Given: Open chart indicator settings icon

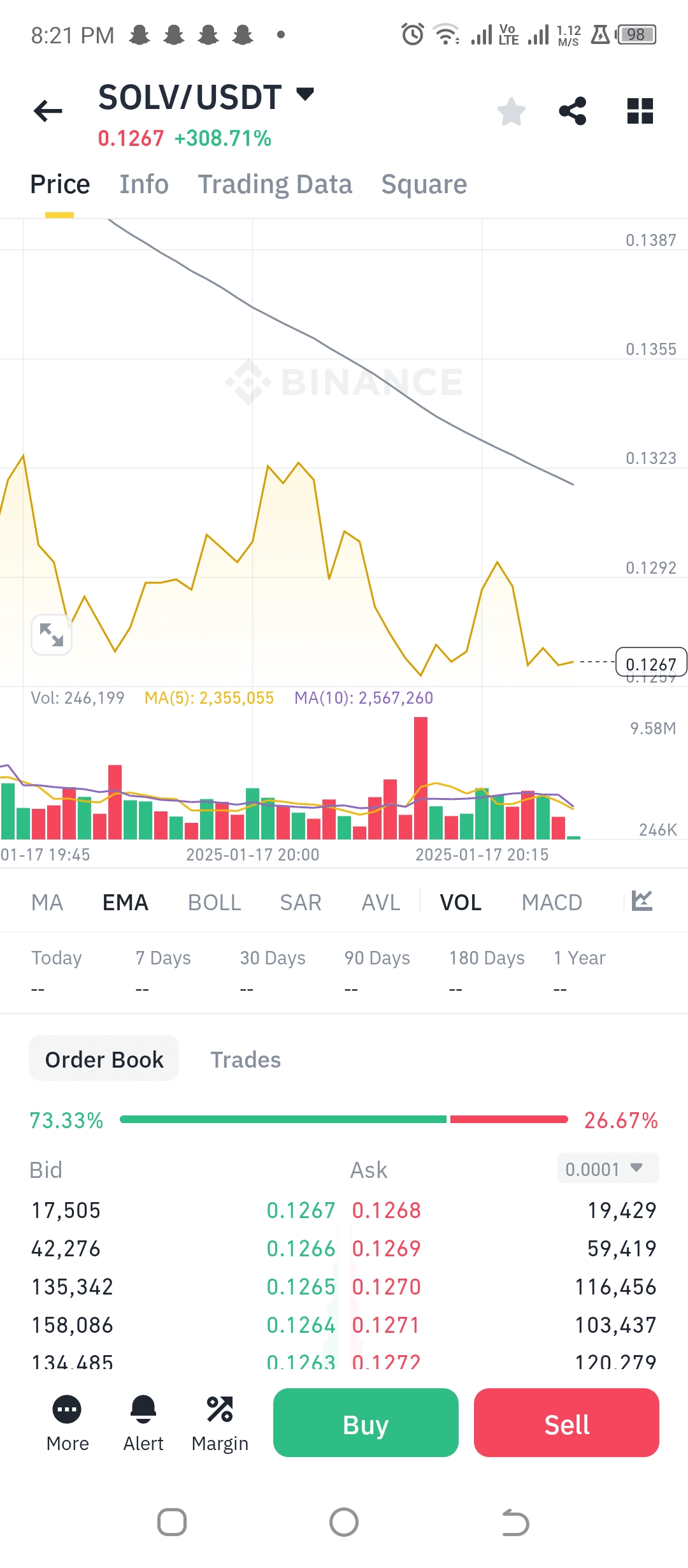Looking at the screenshot, I should point(641,901).
